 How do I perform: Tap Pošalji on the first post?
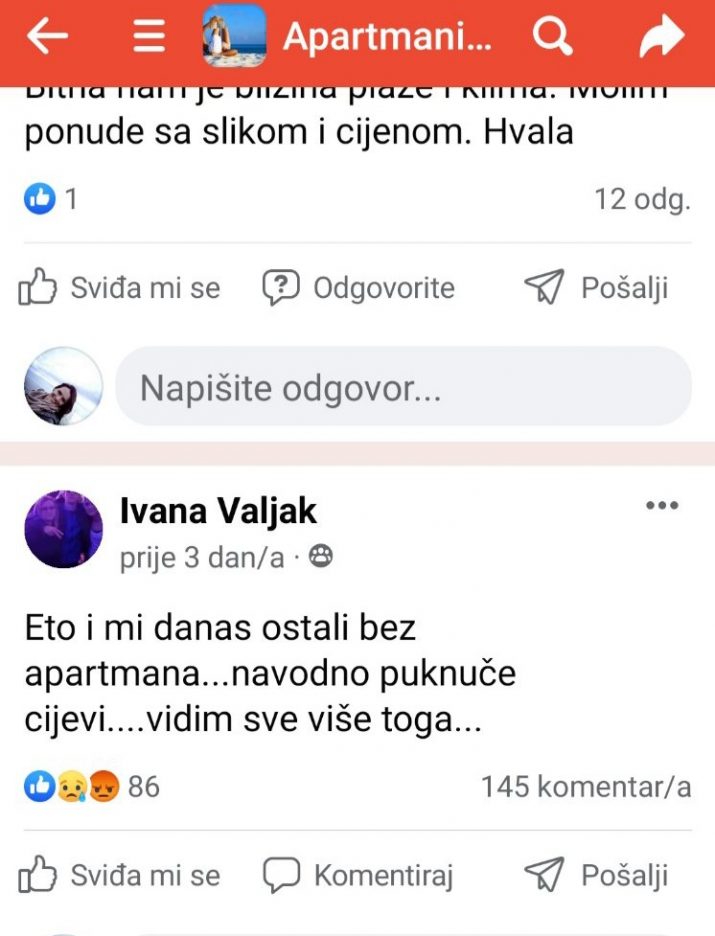click(596, 289)
